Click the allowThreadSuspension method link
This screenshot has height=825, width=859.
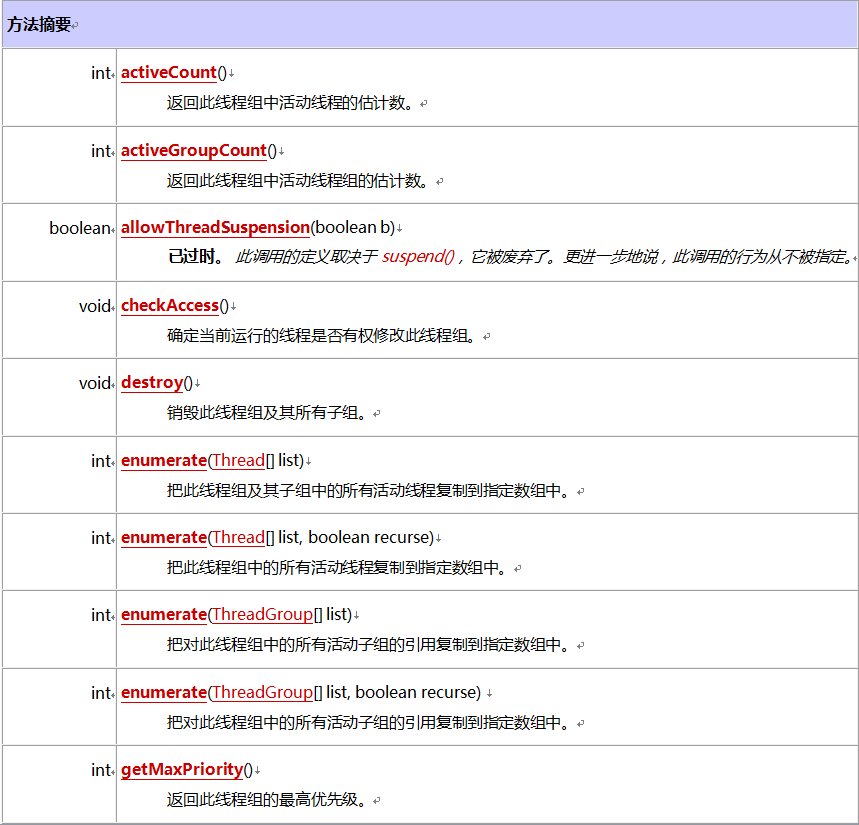215,227
